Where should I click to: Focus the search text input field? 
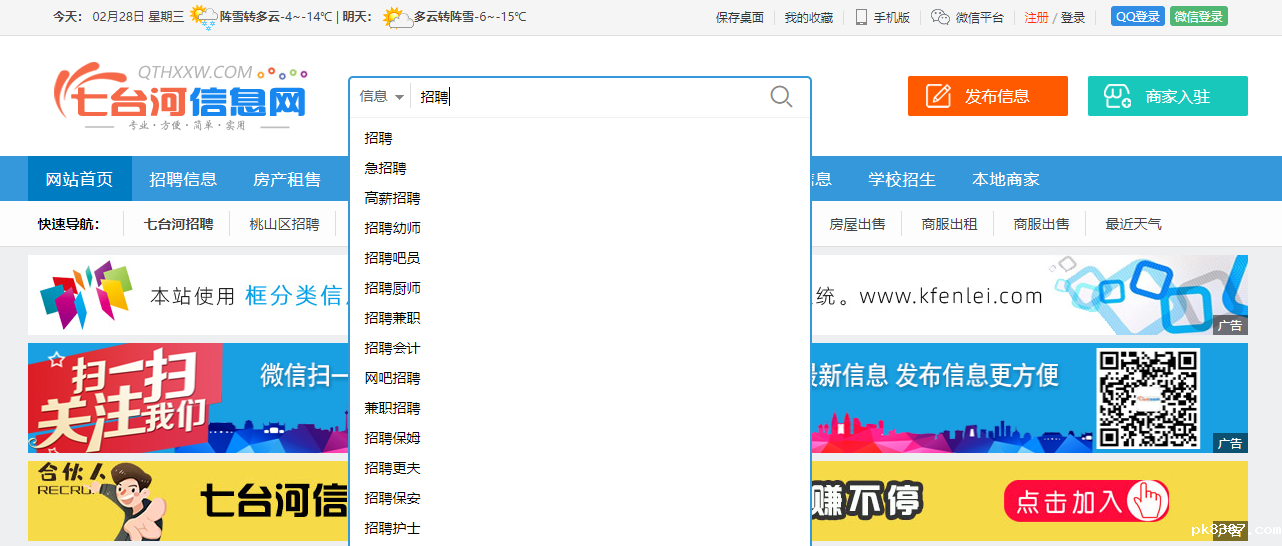[x=590, y=97]
